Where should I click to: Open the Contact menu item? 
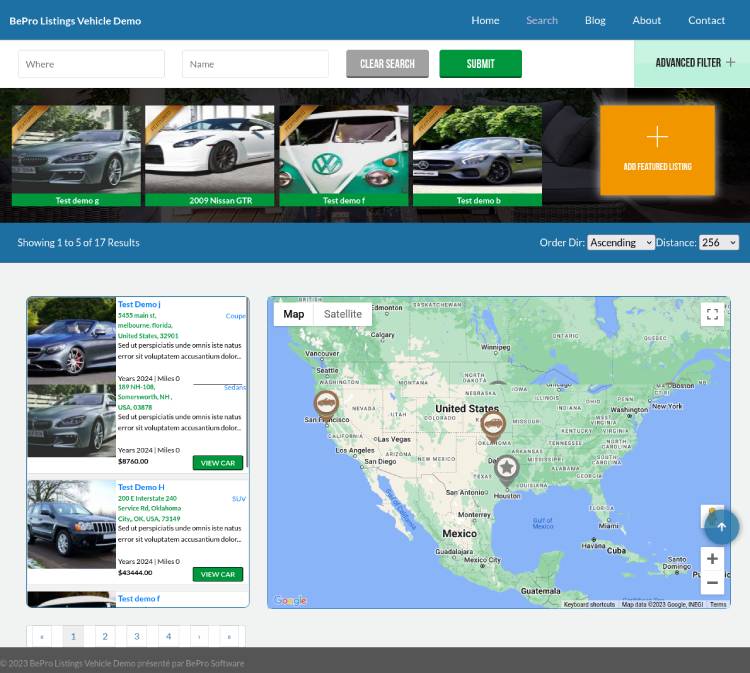click(x=706, y=20)
